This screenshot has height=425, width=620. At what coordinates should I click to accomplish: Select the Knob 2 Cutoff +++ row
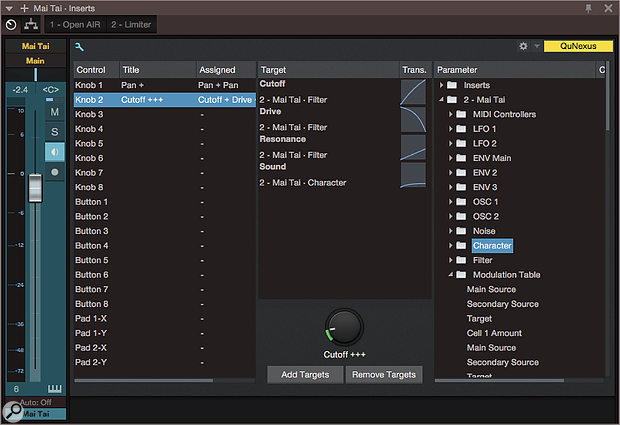tap(164, 100)
